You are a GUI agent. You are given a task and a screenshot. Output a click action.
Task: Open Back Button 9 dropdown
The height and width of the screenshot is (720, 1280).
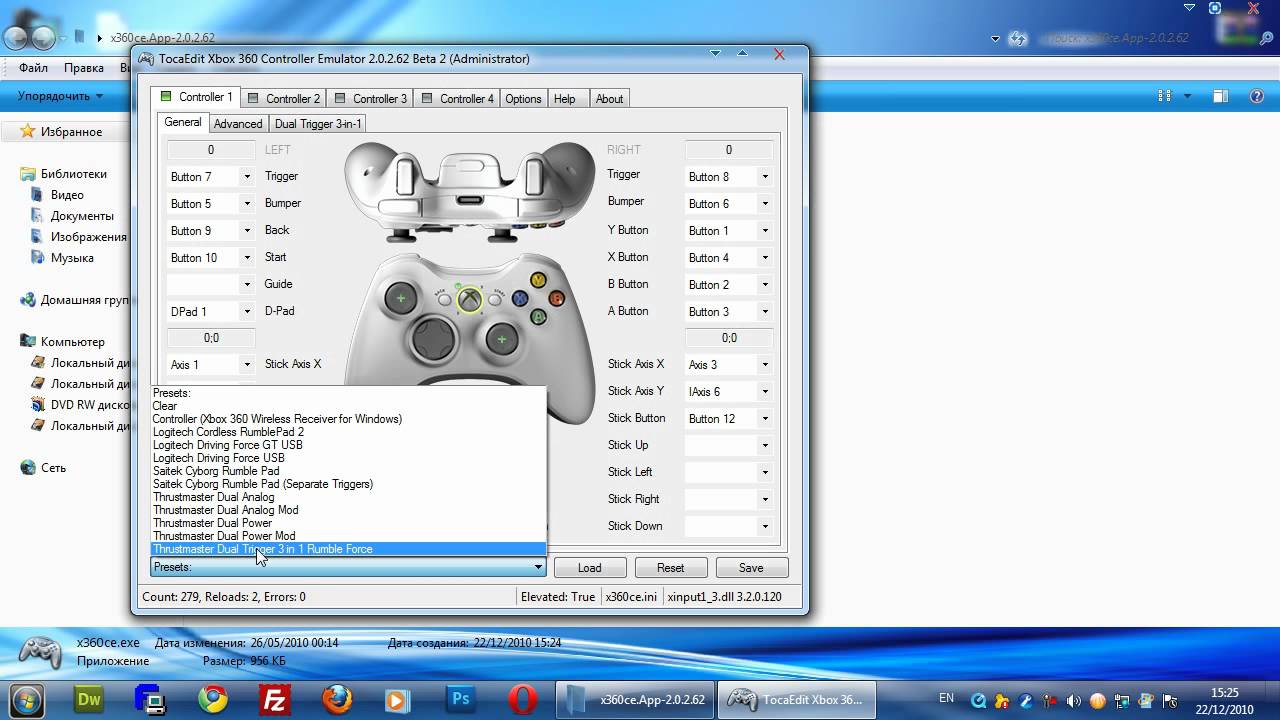click(x=247, y=231)
